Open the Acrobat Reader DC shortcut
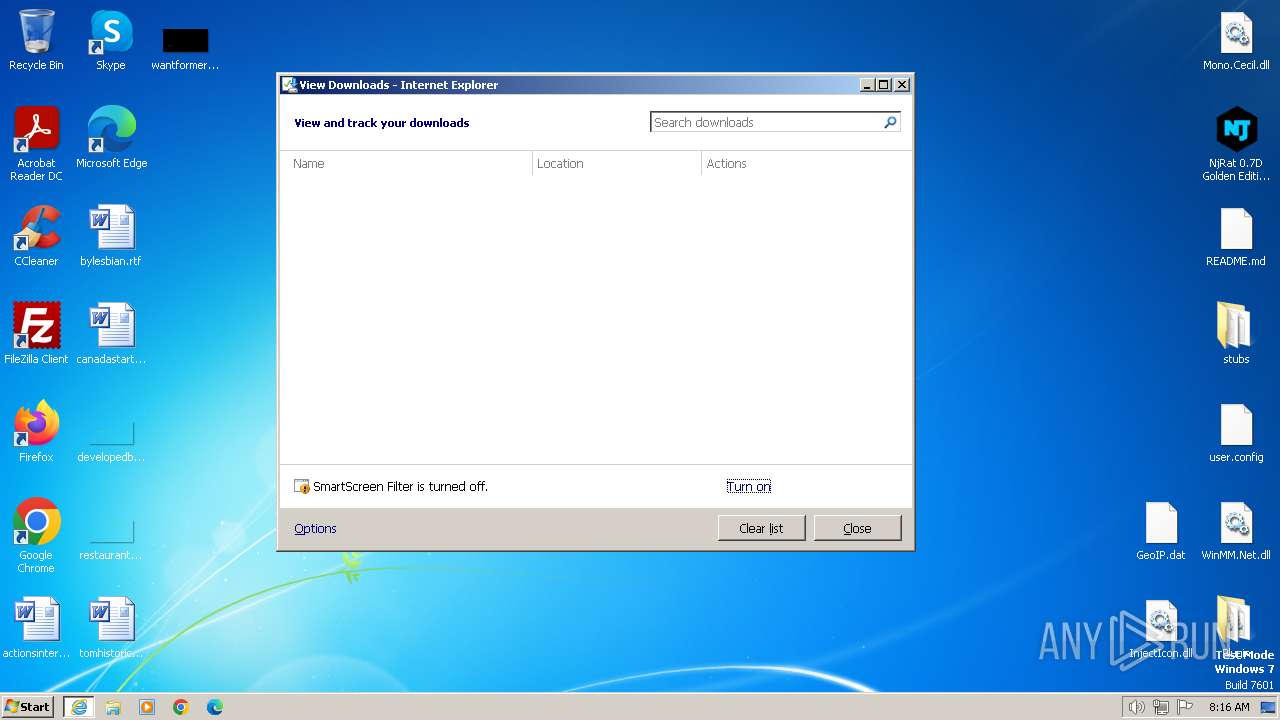The image size is (1280, 720). click(36, 143)
